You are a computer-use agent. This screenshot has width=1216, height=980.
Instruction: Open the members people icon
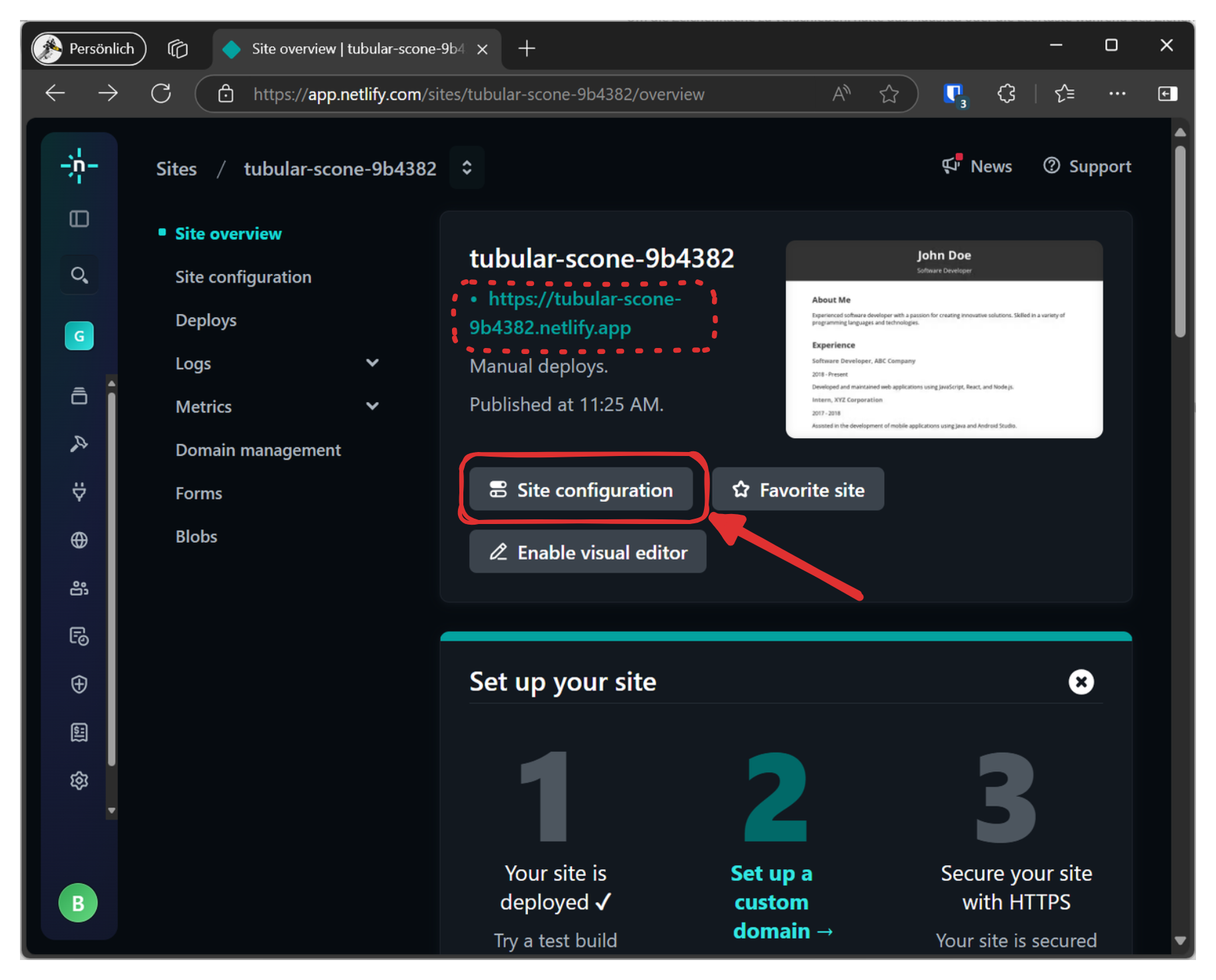79,588
